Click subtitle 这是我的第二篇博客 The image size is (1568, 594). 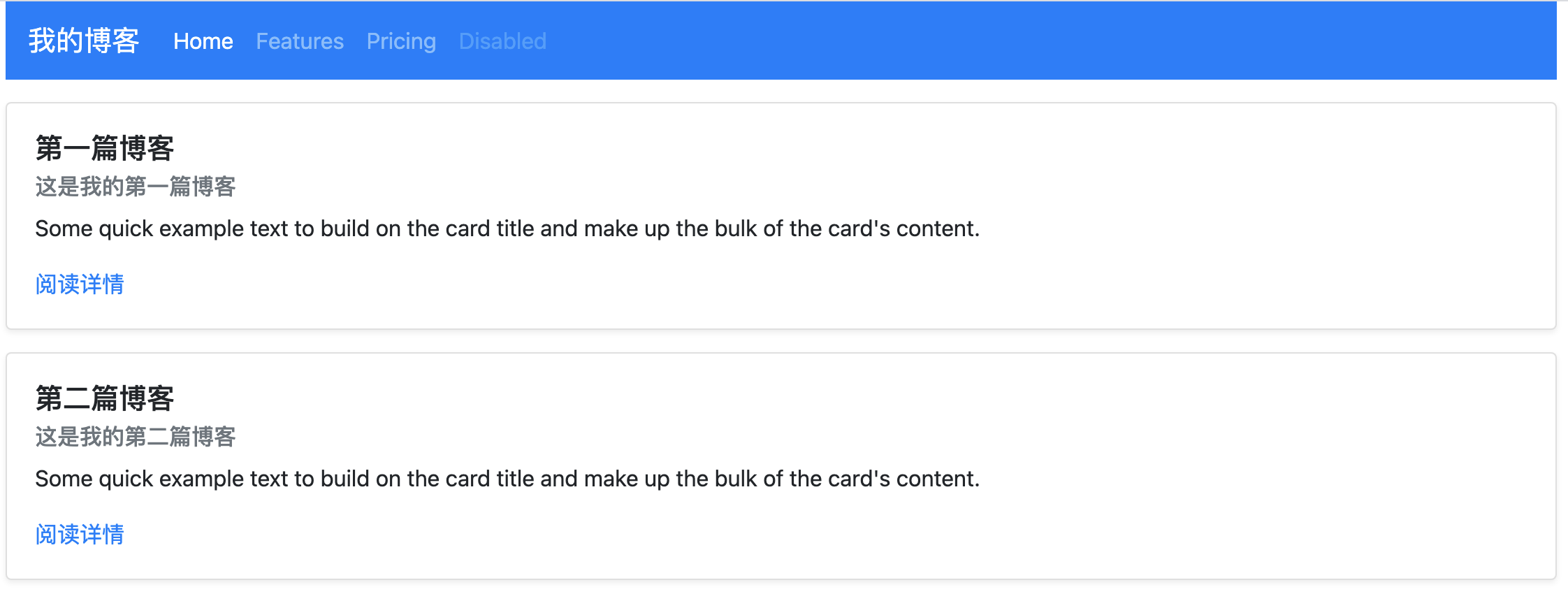pyautogui.click(x=136, y=437)
